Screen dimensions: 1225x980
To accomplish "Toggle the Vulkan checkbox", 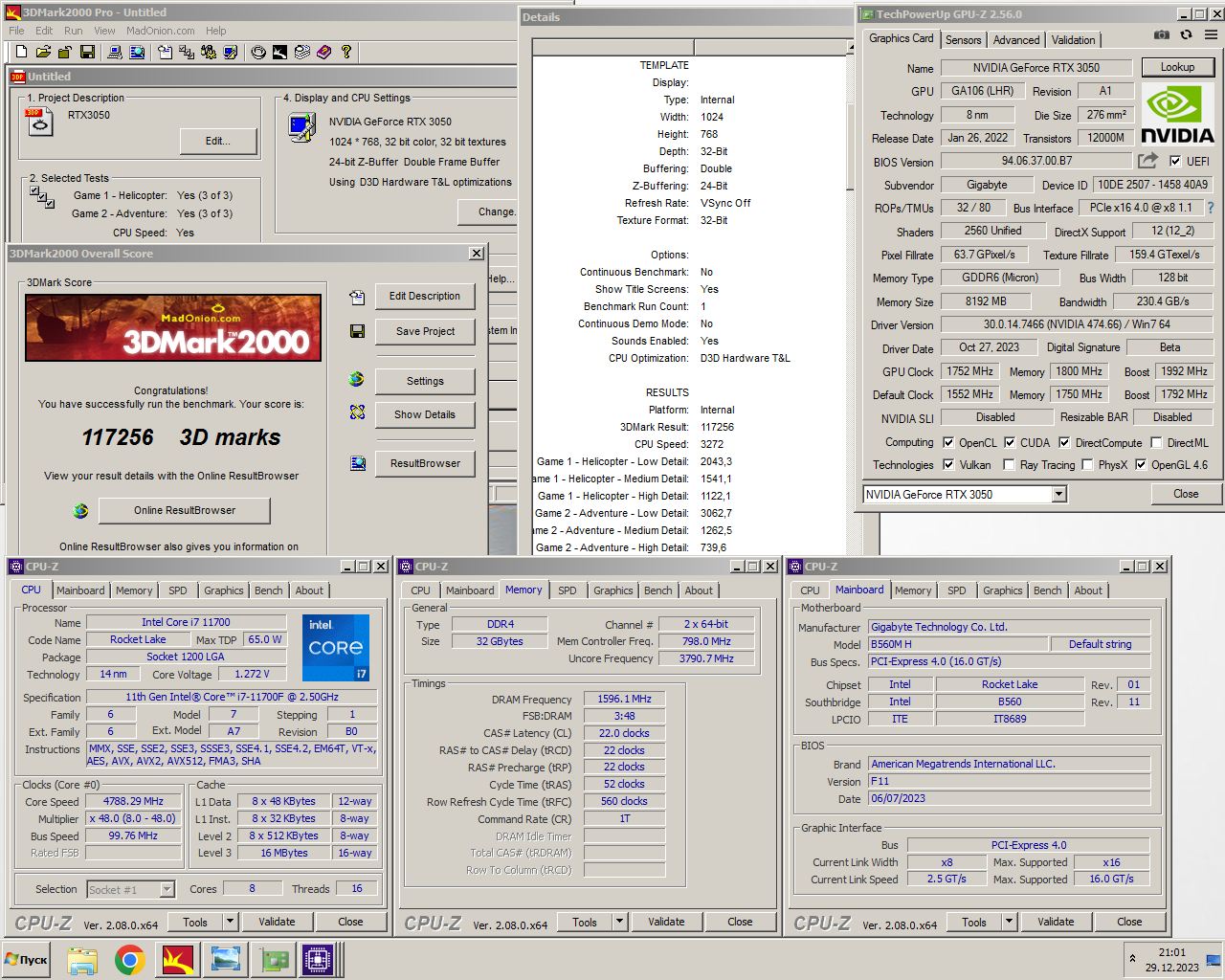I will pos(948,464).
